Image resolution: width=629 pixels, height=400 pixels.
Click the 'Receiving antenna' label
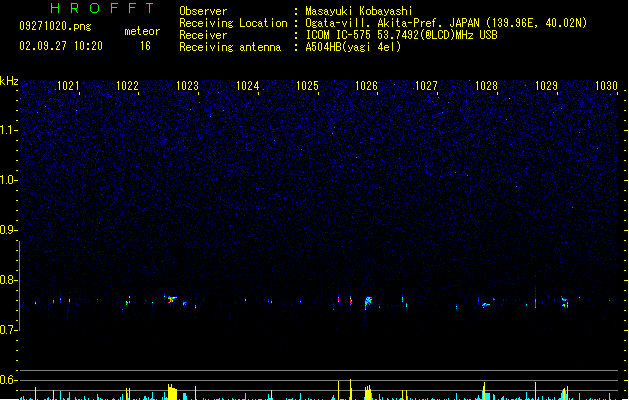click(x=230, y=47)
